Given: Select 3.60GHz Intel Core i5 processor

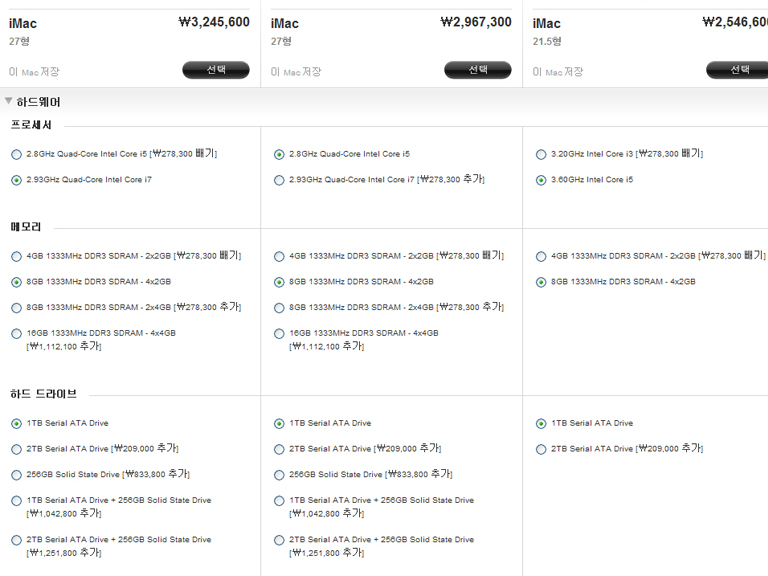Looking at the screenshot, I should point(541,180).
